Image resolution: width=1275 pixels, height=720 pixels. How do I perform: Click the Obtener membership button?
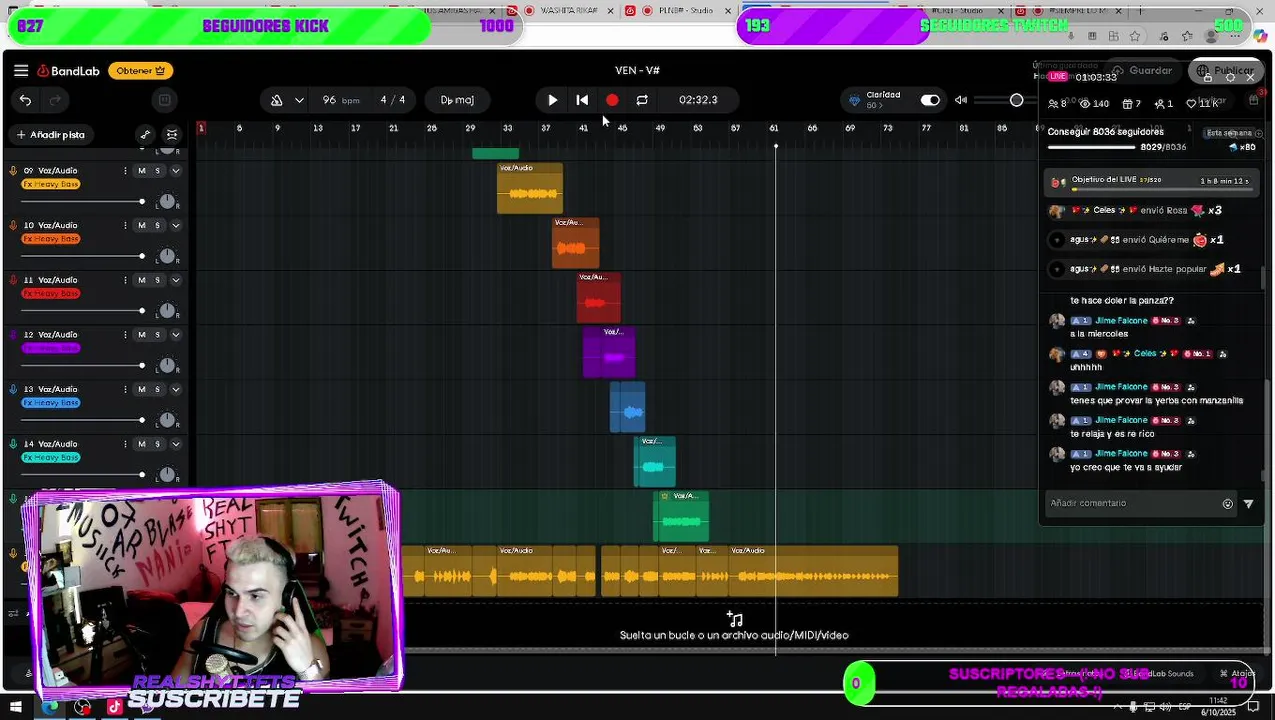click(141, 71)
